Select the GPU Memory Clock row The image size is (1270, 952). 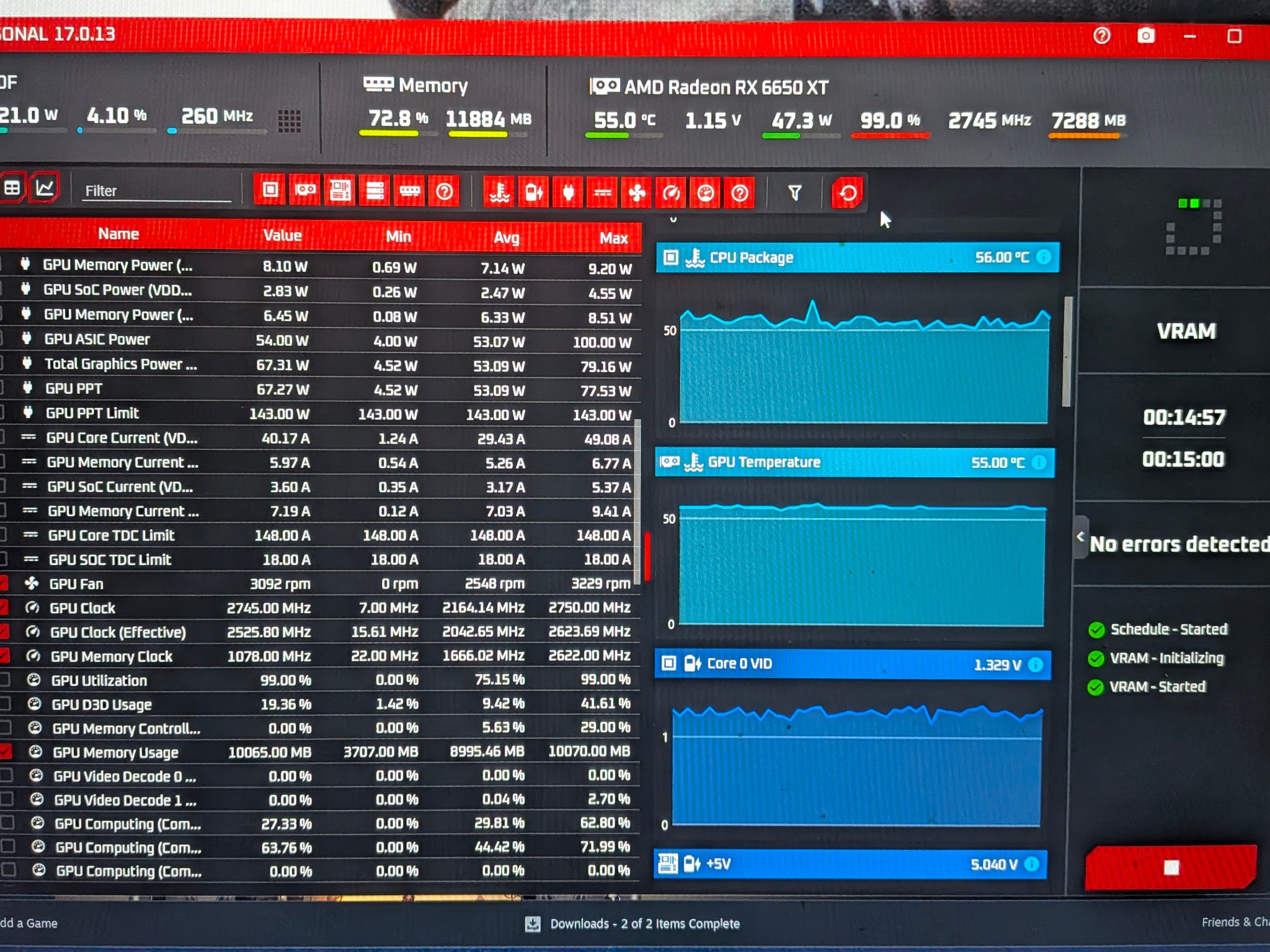tap(320, 656)
